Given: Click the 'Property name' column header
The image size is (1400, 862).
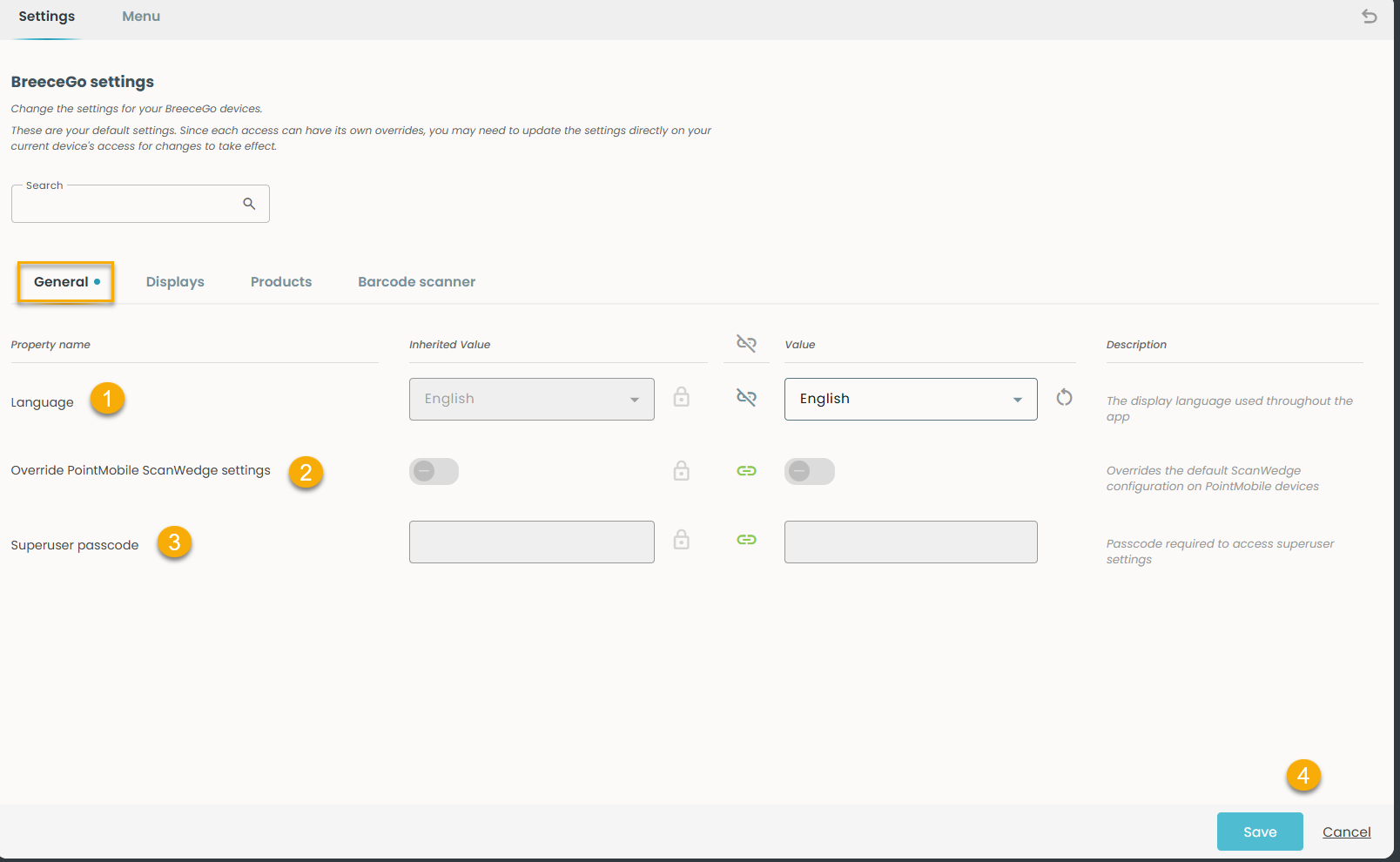Looking at the screenshot, I should (x=50, y=345).
